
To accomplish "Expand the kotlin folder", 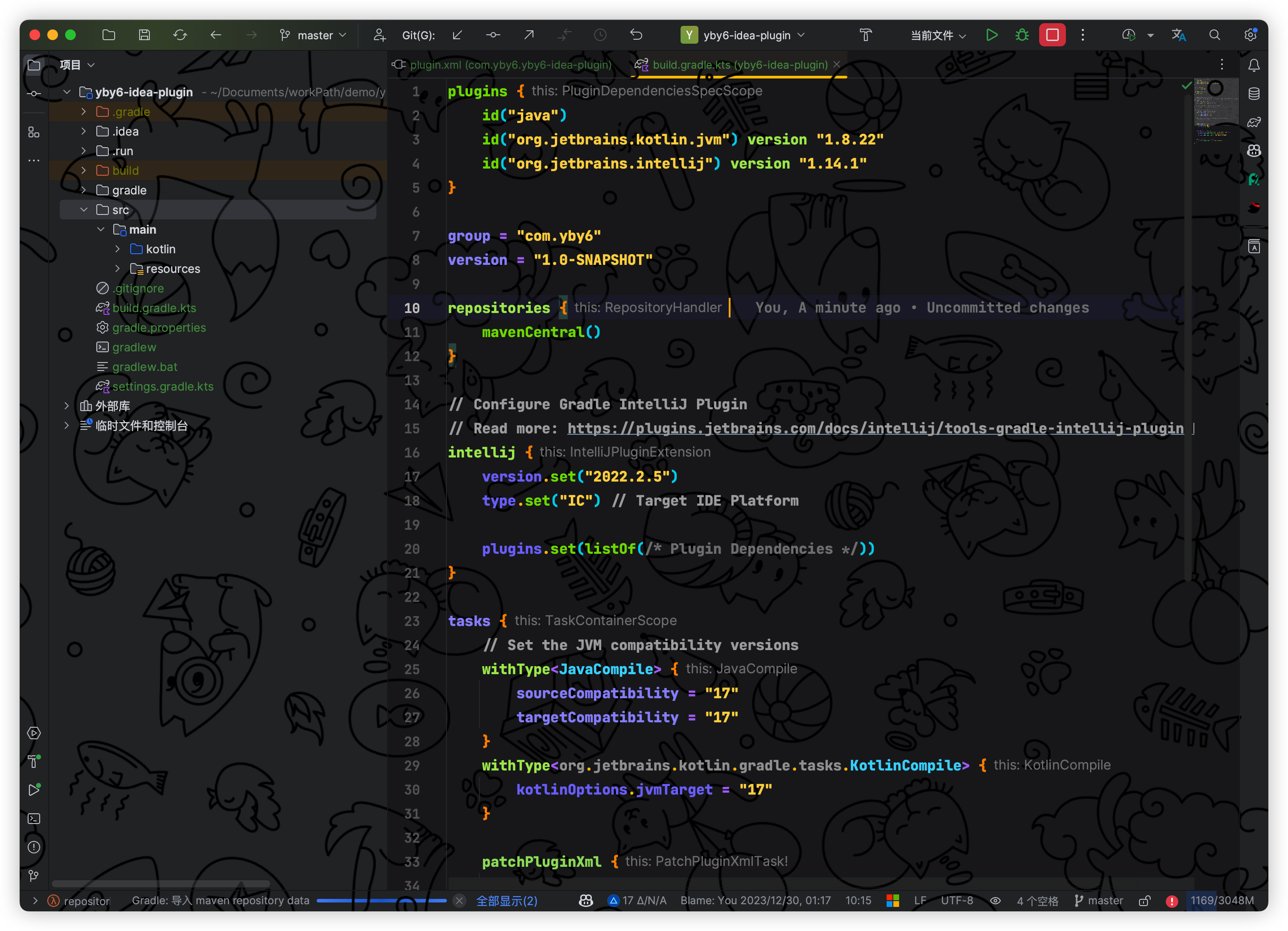I will [118, 249].
